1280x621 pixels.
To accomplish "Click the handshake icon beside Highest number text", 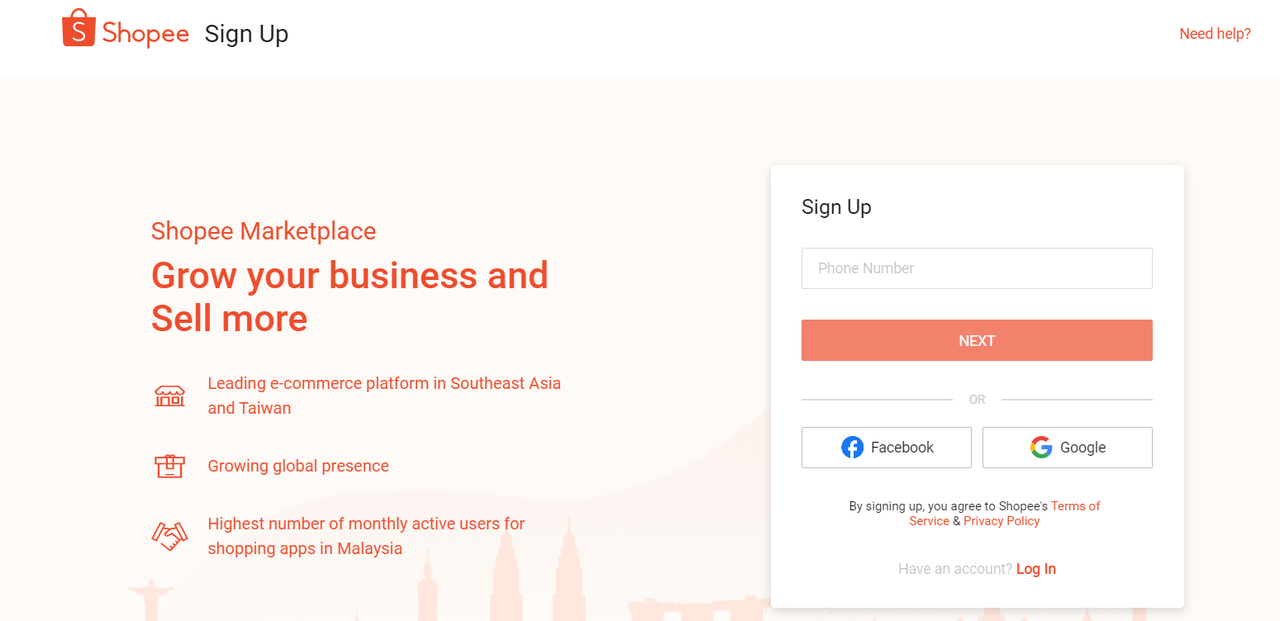I will pos(170,536).
